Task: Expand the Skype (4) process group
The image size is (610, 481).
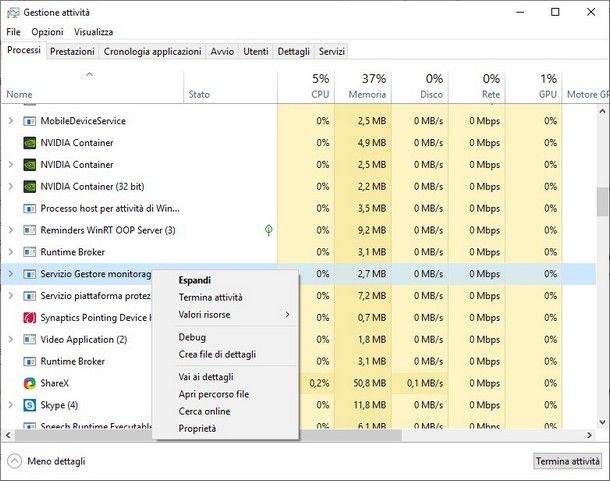Action: pyautogui.click(x=11, y=405)
